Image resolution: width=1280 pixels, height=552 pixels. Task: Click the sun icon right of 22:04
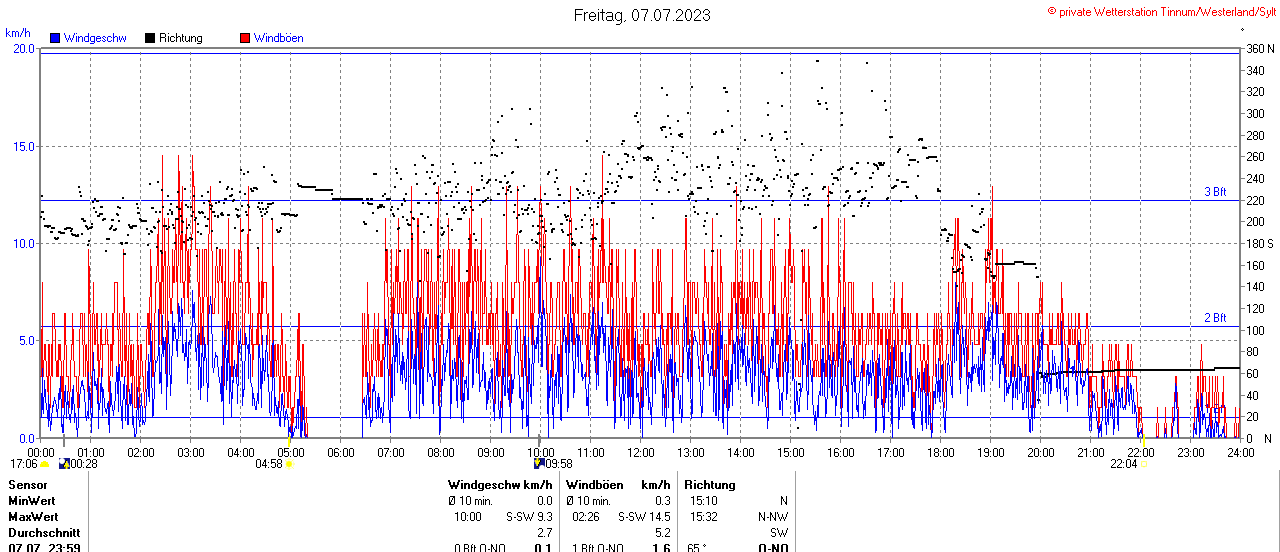(x=1145, y=464)
